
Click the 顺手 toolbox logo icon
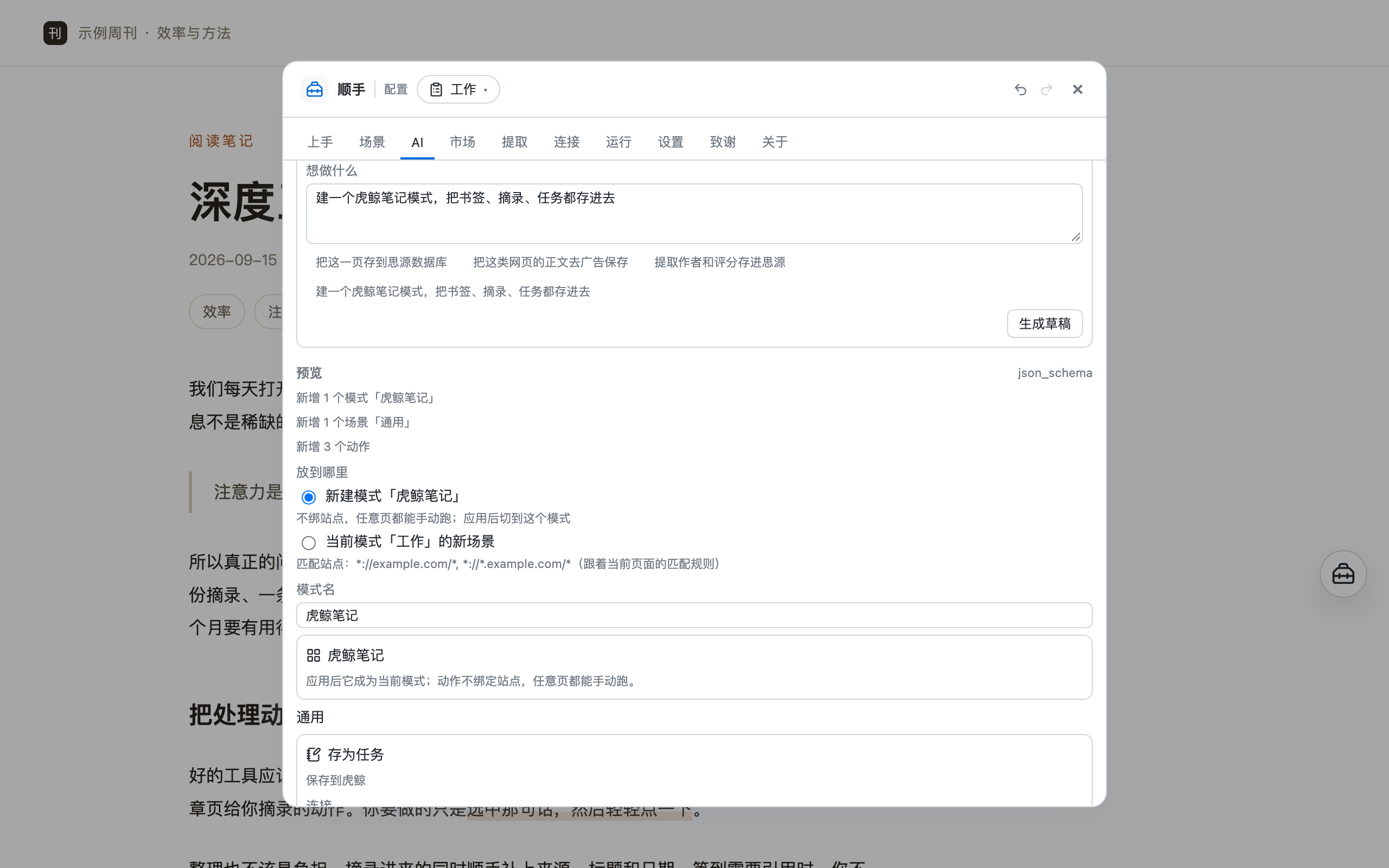[x=315, y=90]
